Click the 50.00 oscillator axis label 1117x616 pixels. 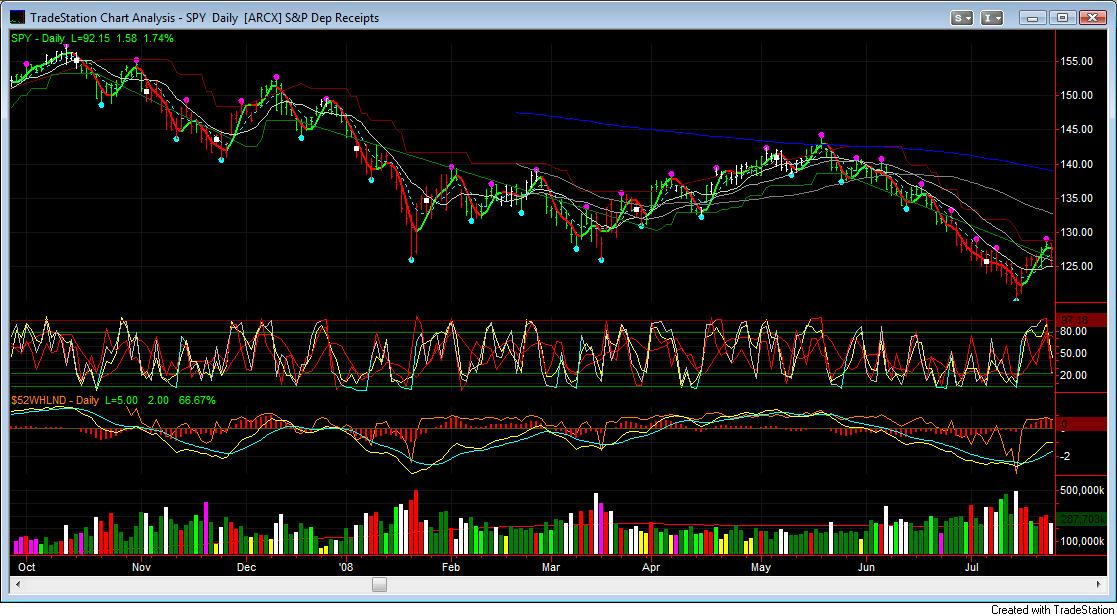pyautogui.click(x=1074, y=353)
